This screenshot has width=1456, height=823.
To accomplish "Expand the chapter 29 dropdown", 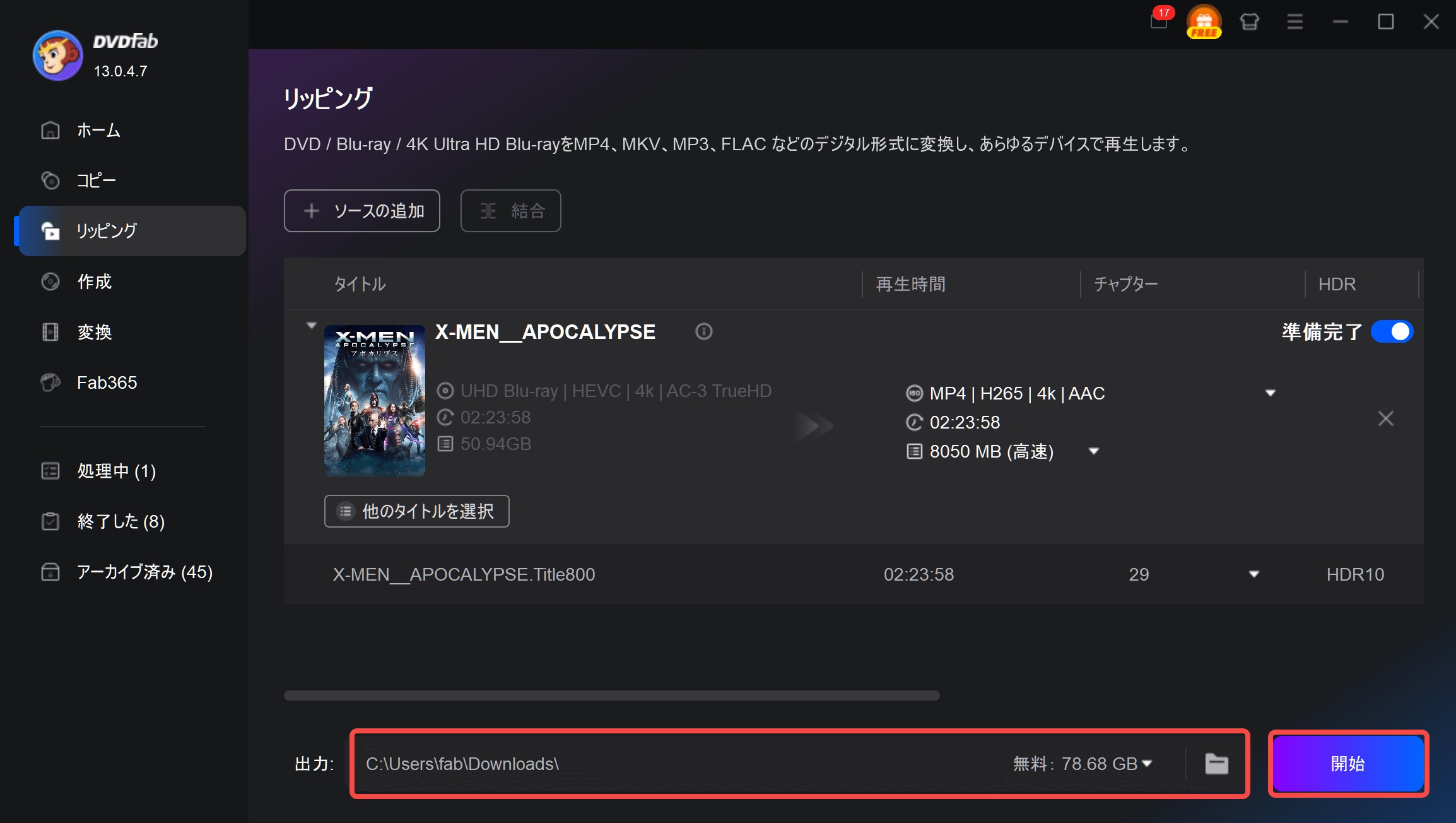I will point(1254,574).
